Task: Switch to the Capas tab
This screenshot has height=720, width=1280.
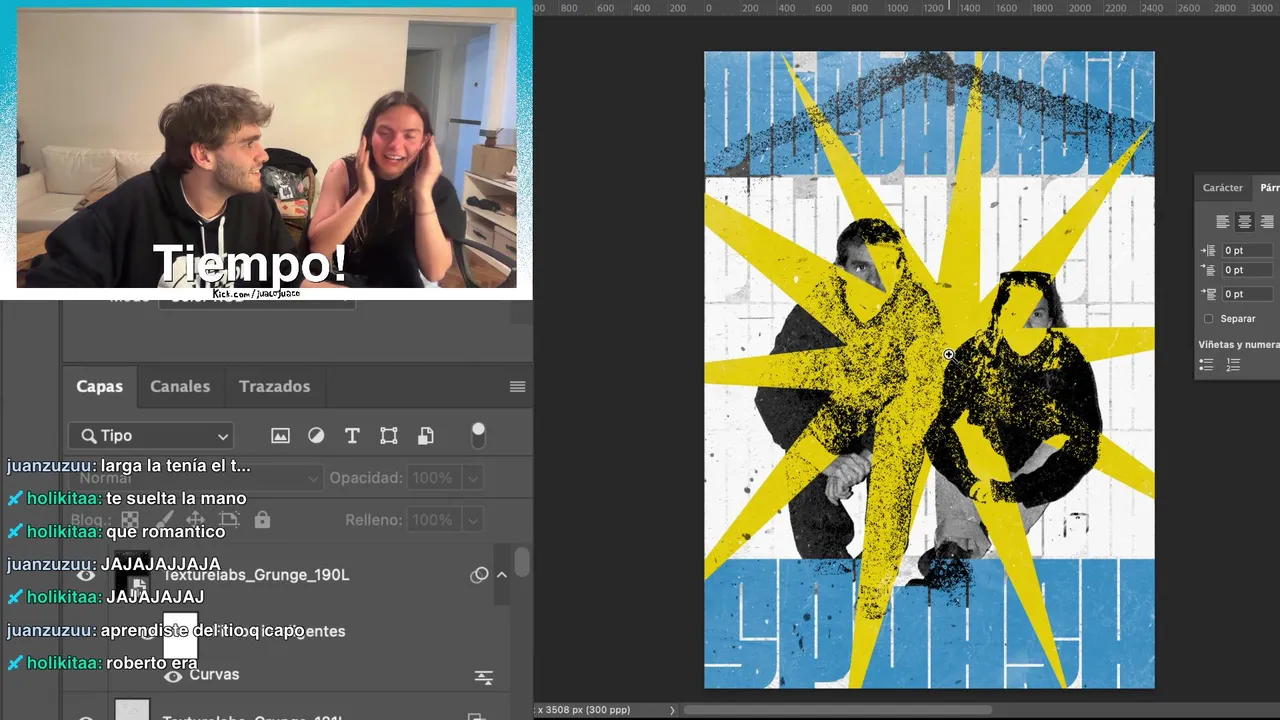Action: (100, 386)
